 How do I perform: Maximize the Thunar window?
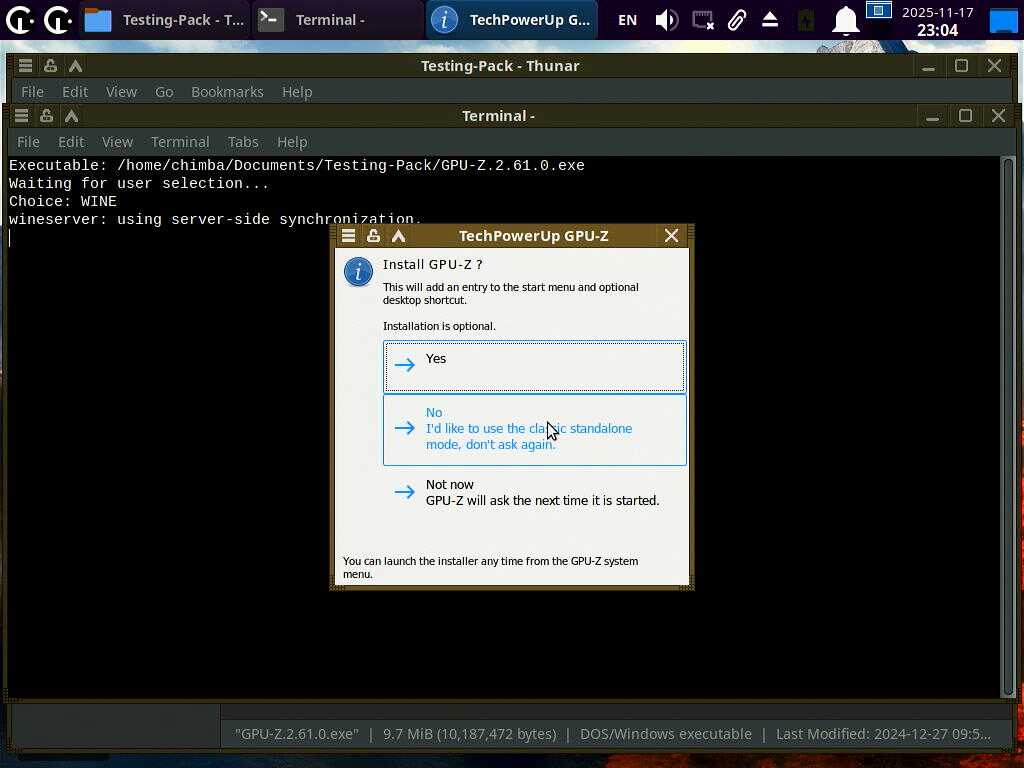click(961, 65)
